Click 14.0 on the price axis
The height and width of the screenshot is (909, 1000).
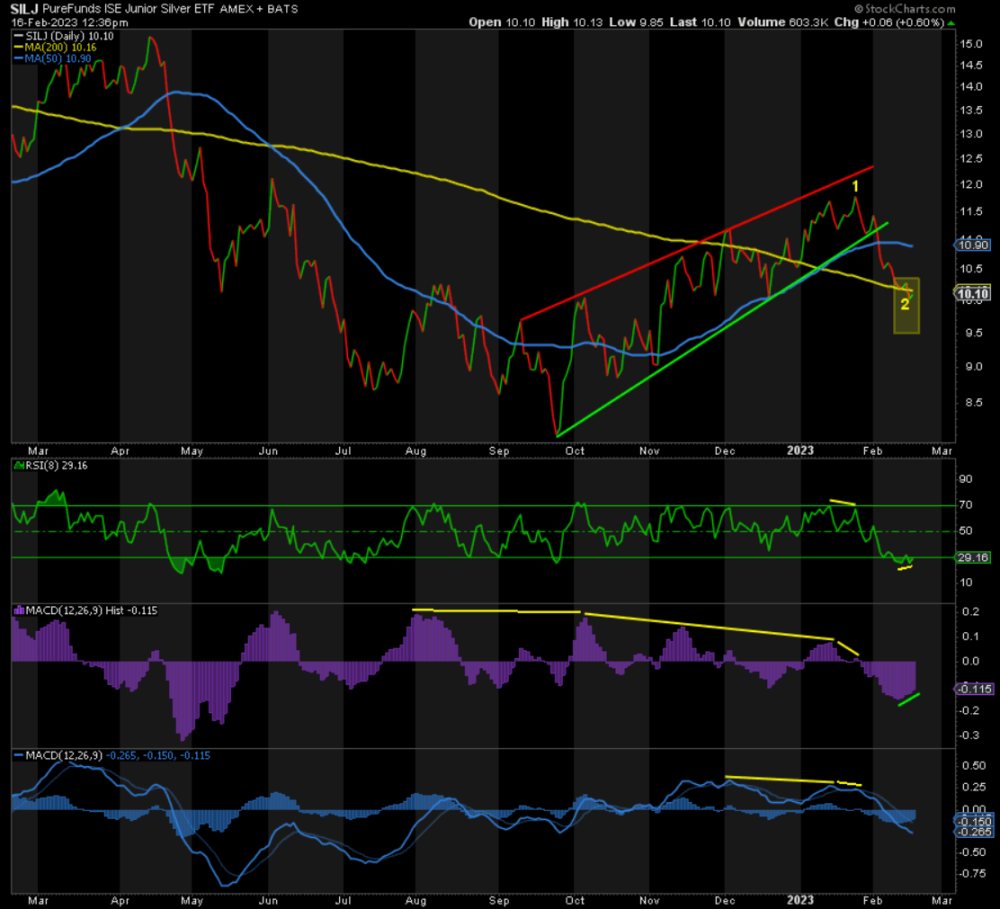(971, 87)
